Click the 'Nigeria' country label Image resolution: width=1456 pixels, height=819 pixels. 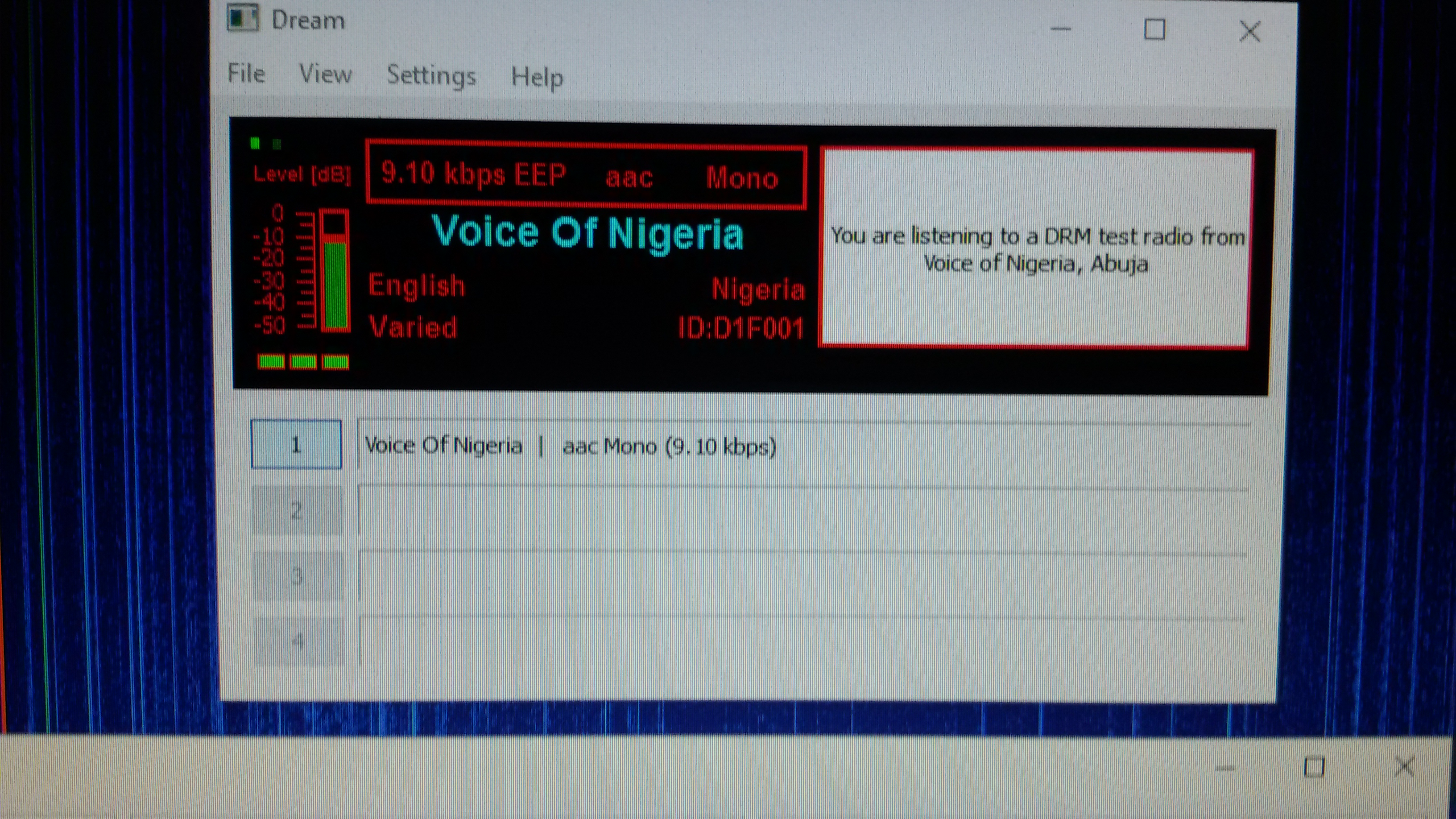pyautogui.click(x=758, y=289)
